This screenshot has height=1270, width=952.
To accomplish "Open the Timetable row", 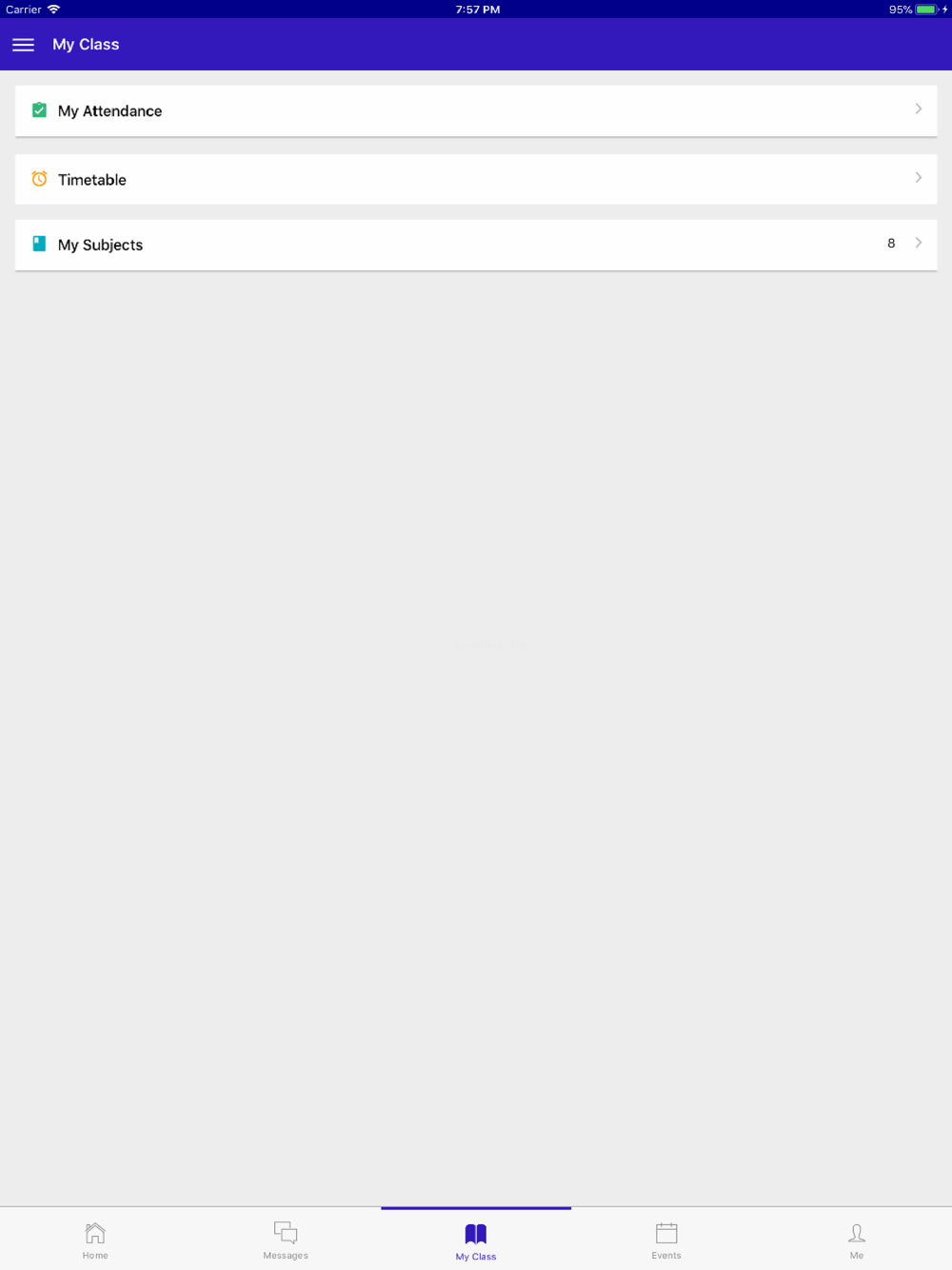I will pyautogui.click(x=476, y=179).
